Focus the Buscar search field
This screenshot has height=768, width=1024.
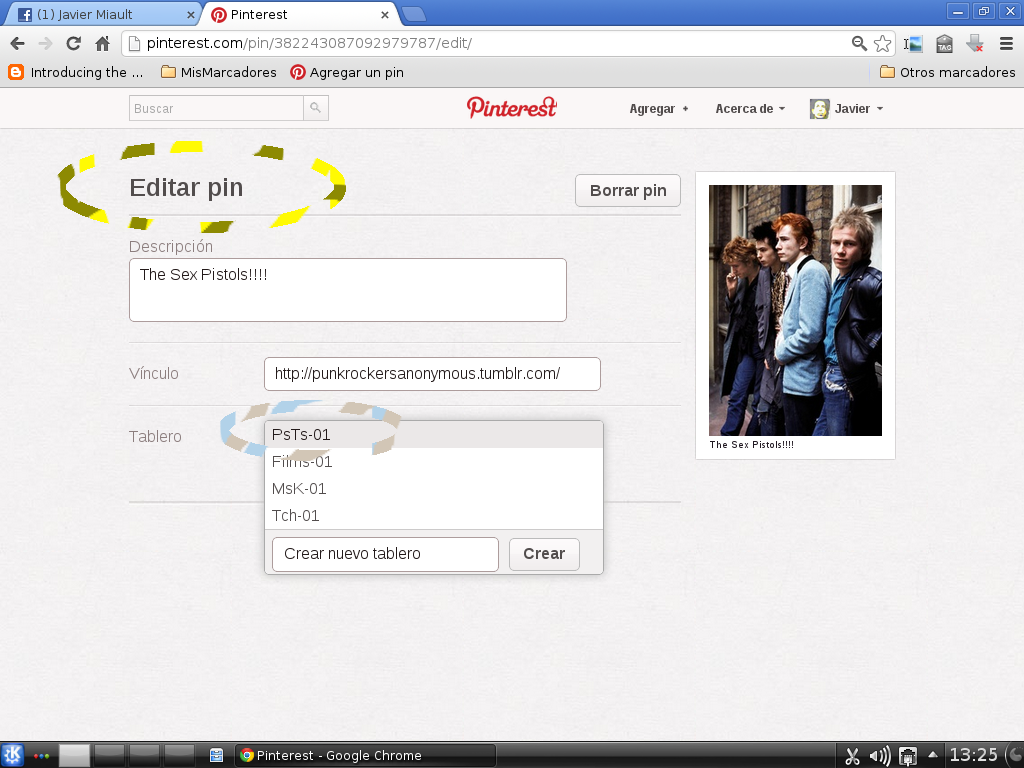216,108
